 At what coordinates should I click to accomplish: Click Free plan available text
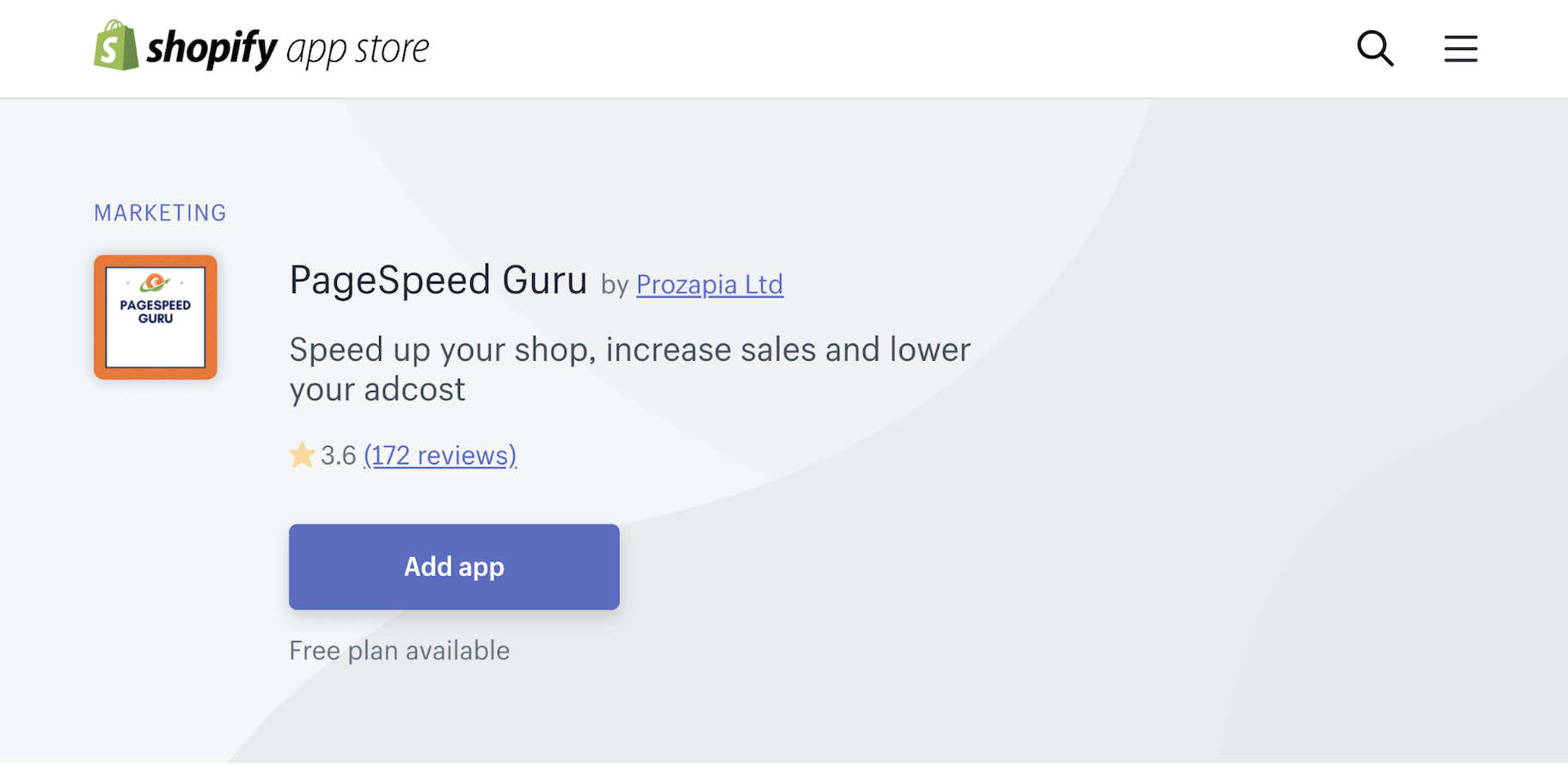point(400,651)
